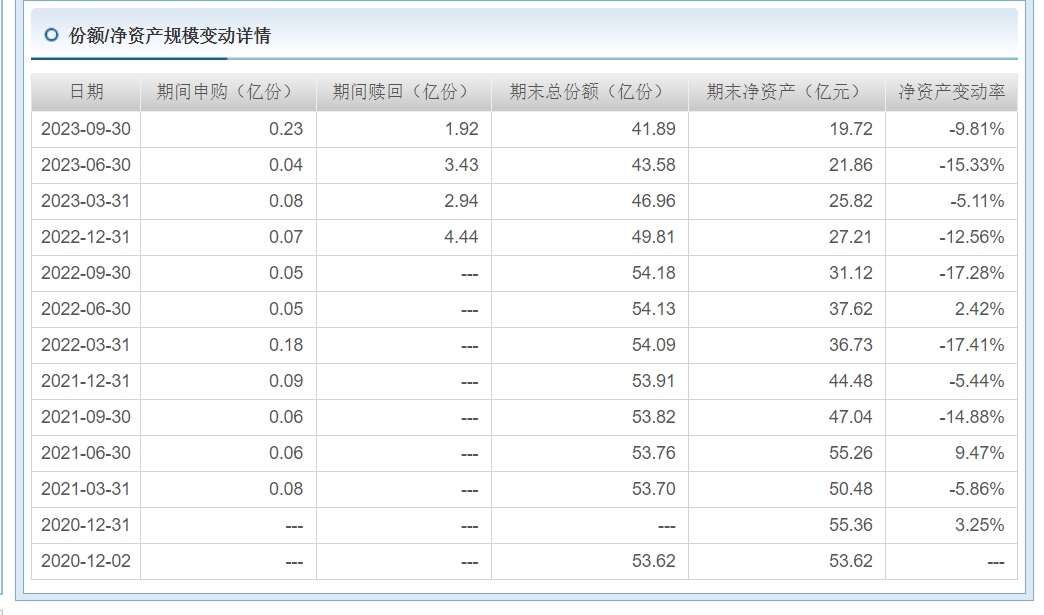Click subscription value 0.09
1044x615 pixels.
(x=286, y=381)
